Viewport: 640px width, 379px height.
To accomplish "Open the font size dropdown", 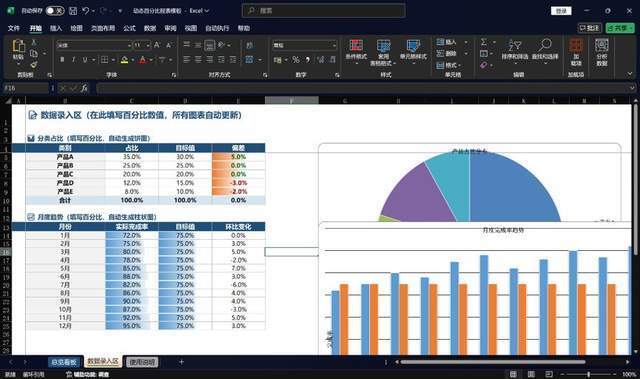I will tap(148, 45).
